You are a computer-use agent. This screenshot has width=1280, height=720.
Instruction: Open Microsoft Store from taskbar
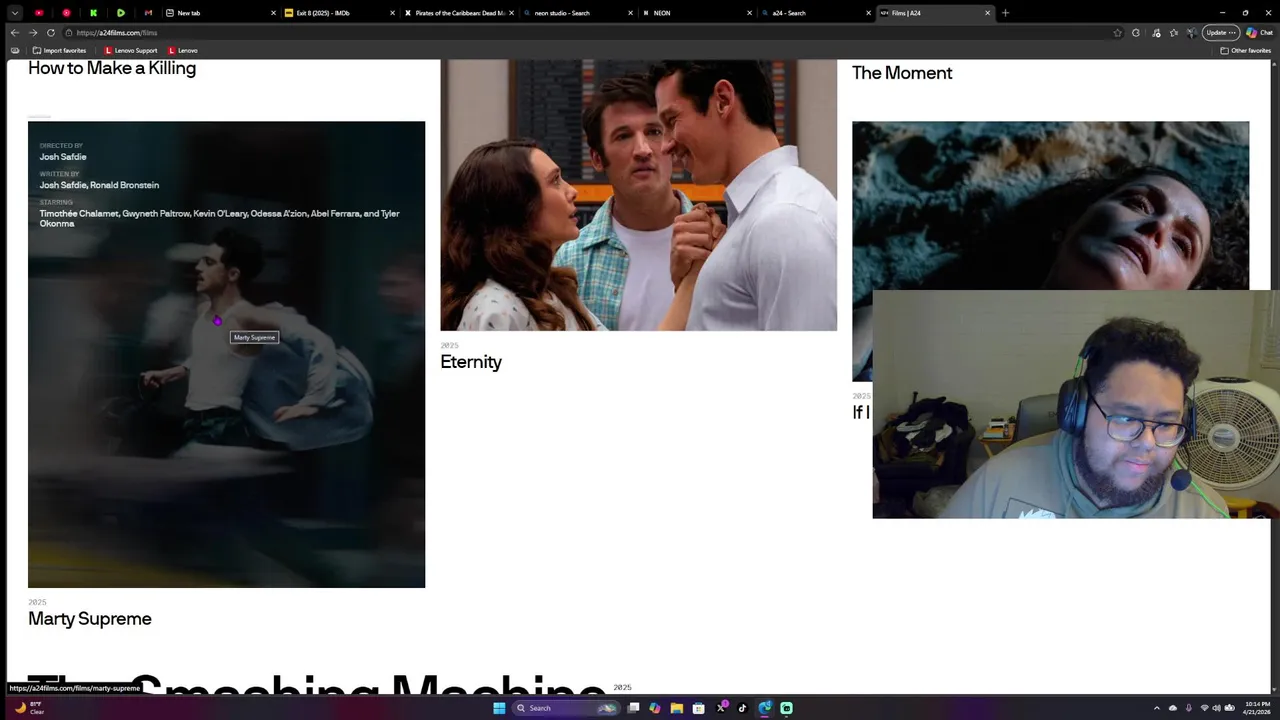pyautogui.click(x=698, y=708)
